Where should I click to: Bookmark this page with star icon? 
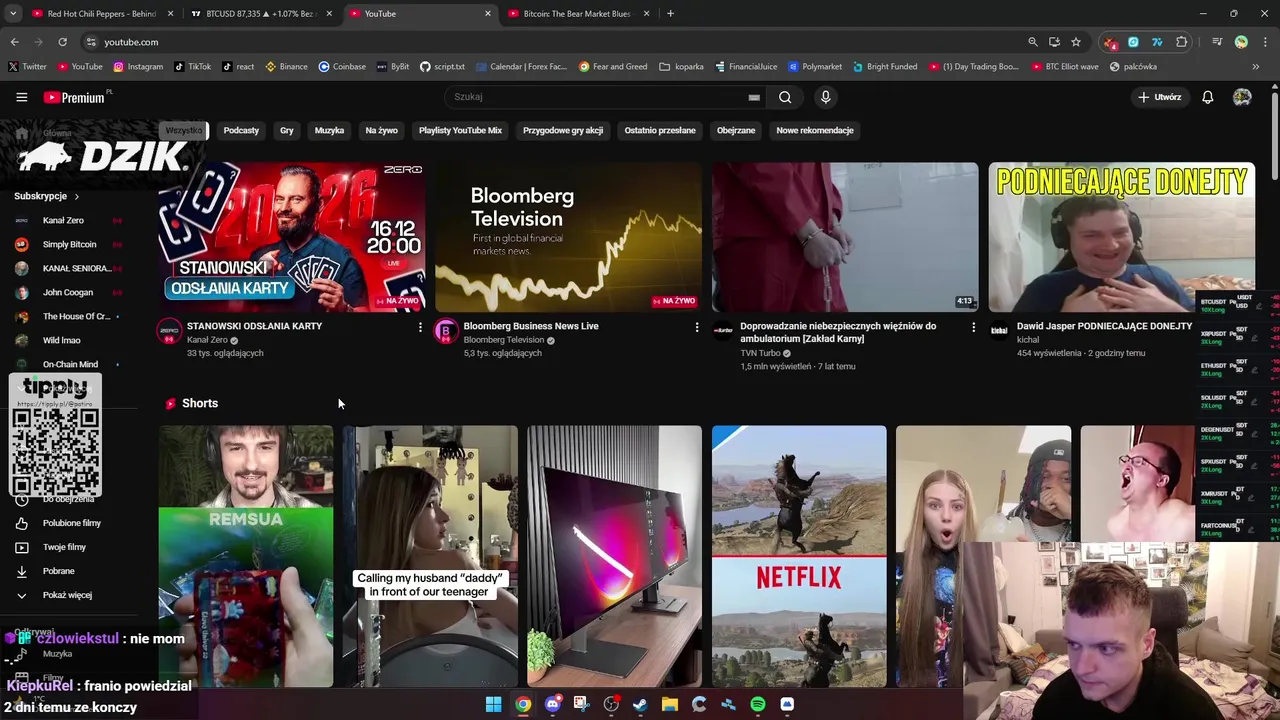pyautogui.click(x=1076, y=42)
